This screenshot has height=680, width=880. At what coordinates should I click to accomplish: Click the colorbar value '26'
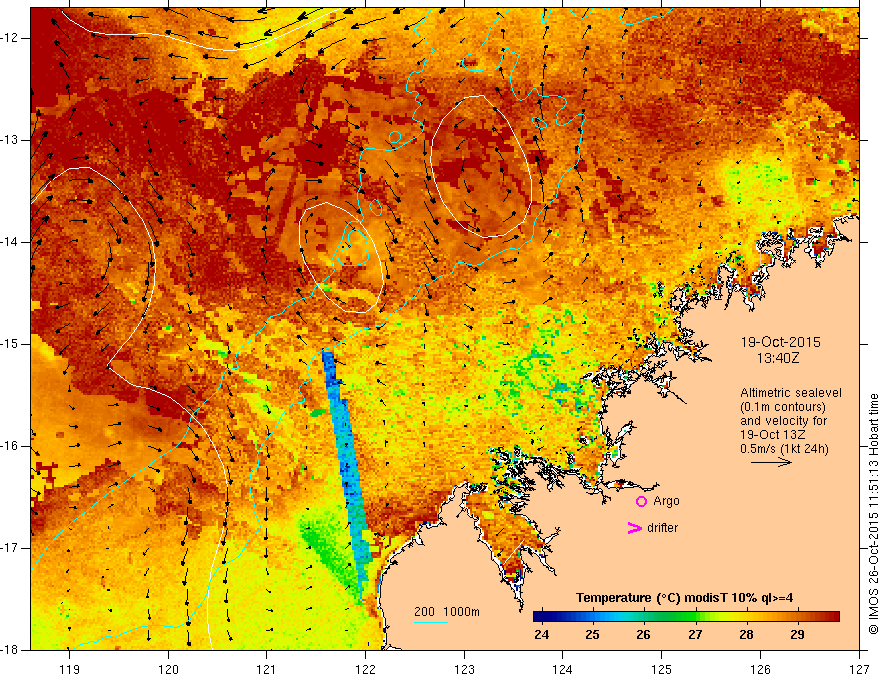point(643,635)
